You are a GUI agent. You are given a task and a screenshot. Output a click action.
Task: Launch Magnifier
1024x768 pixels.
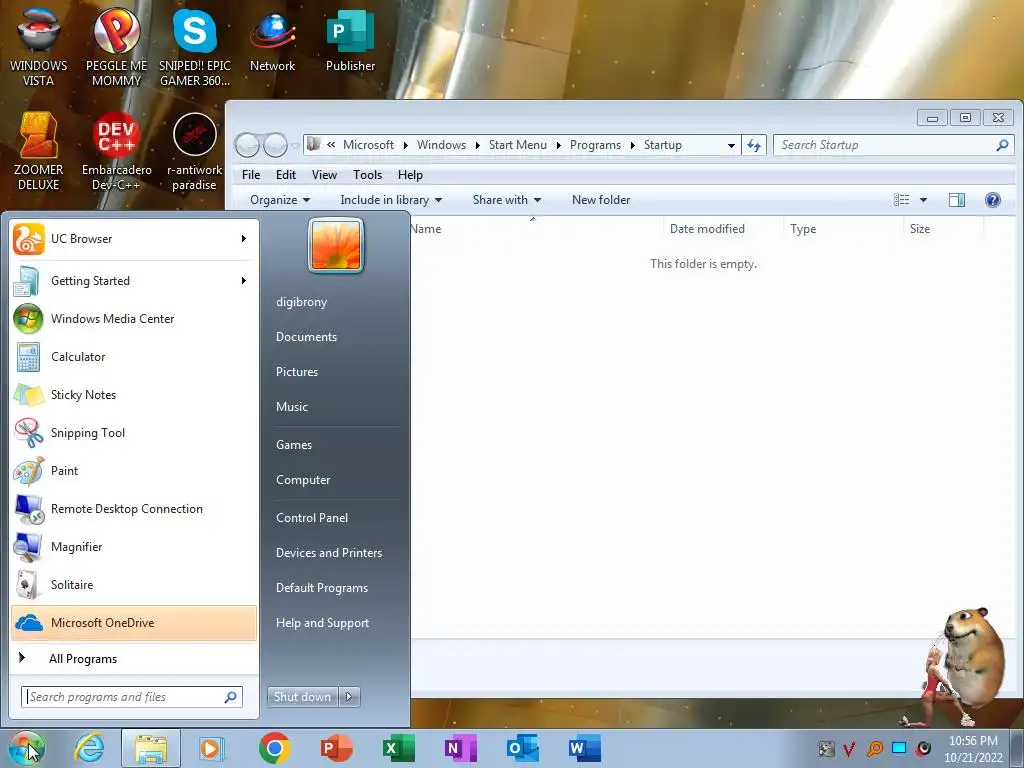[x=134, y=547]
